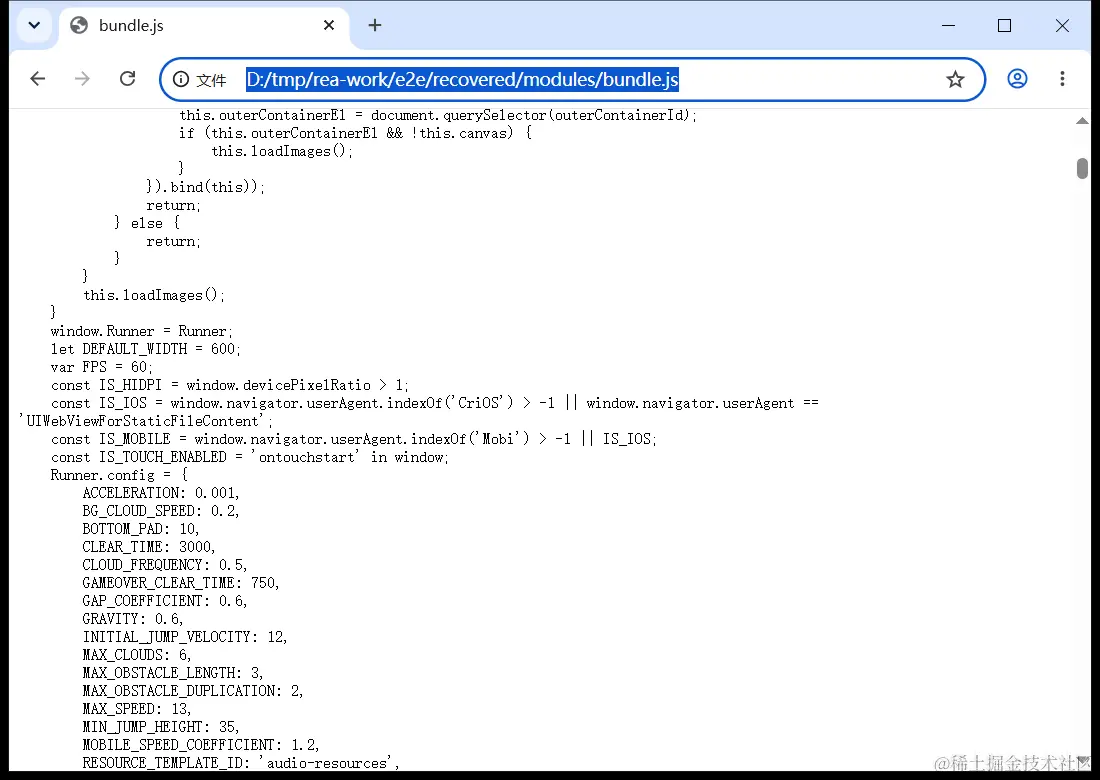The width and height of the screenshot is (1100, 780).
Task: Maximize the Chrome window
Action: coord(1005,25)
